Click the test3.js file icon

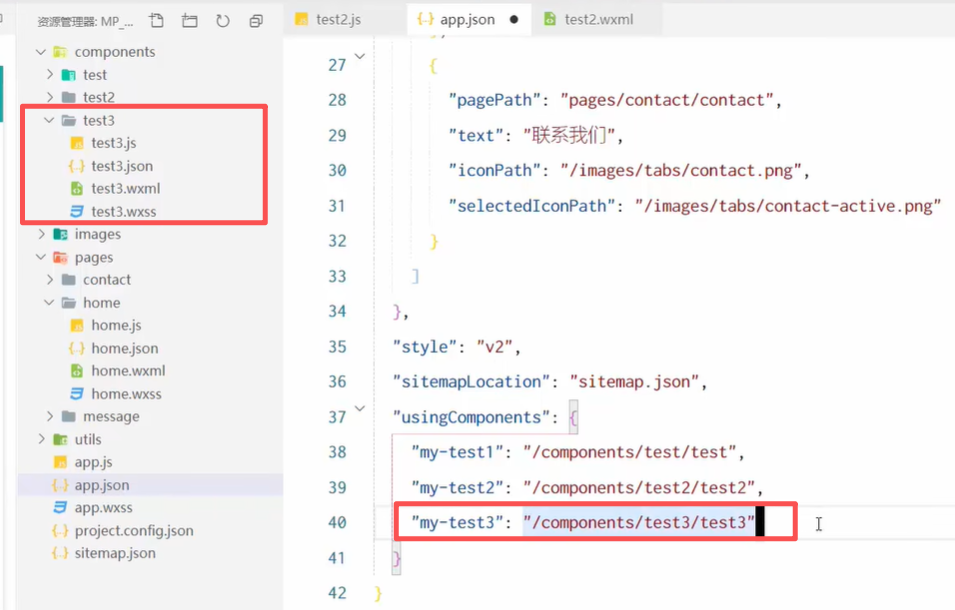pyautogui.click(x=77, y=143)
